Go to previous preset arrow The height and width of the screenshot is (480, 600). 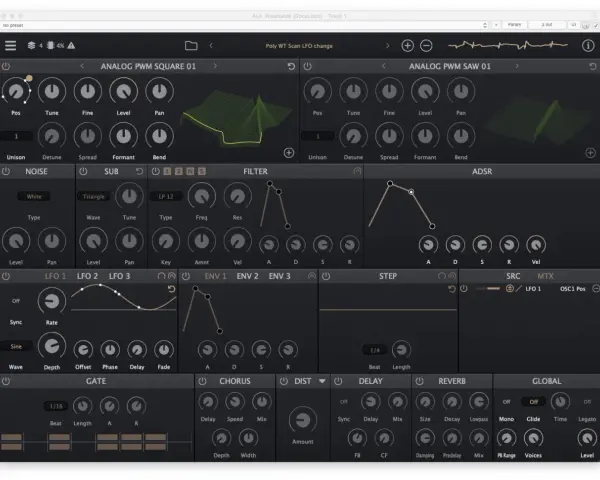(211, 46)
